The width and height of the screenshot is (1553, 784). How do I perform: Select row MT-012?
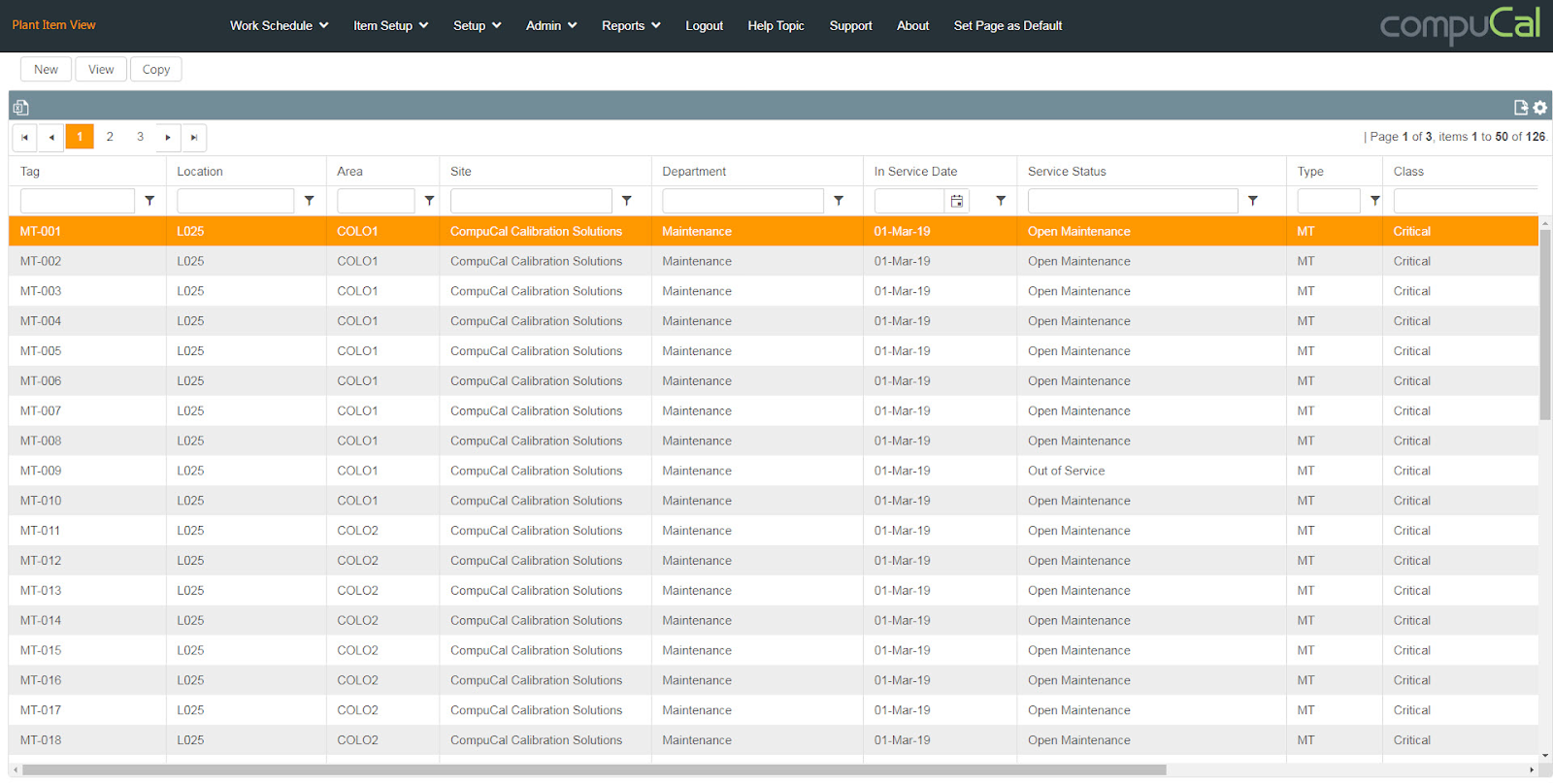[774, 561]
